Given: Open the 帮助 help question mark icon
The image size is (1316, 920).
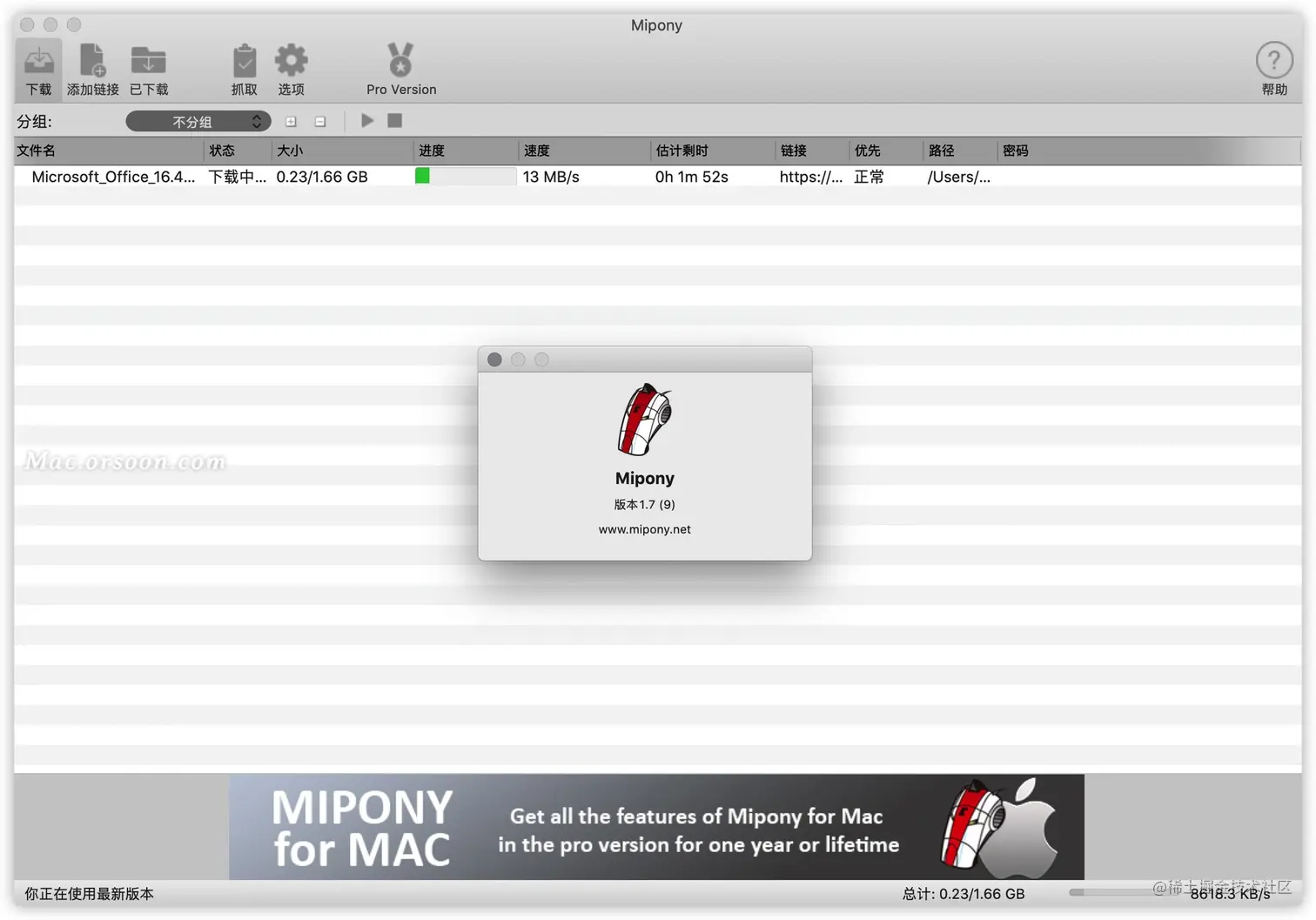Looking at the screenshot, I should click(x=1274, y=69).
